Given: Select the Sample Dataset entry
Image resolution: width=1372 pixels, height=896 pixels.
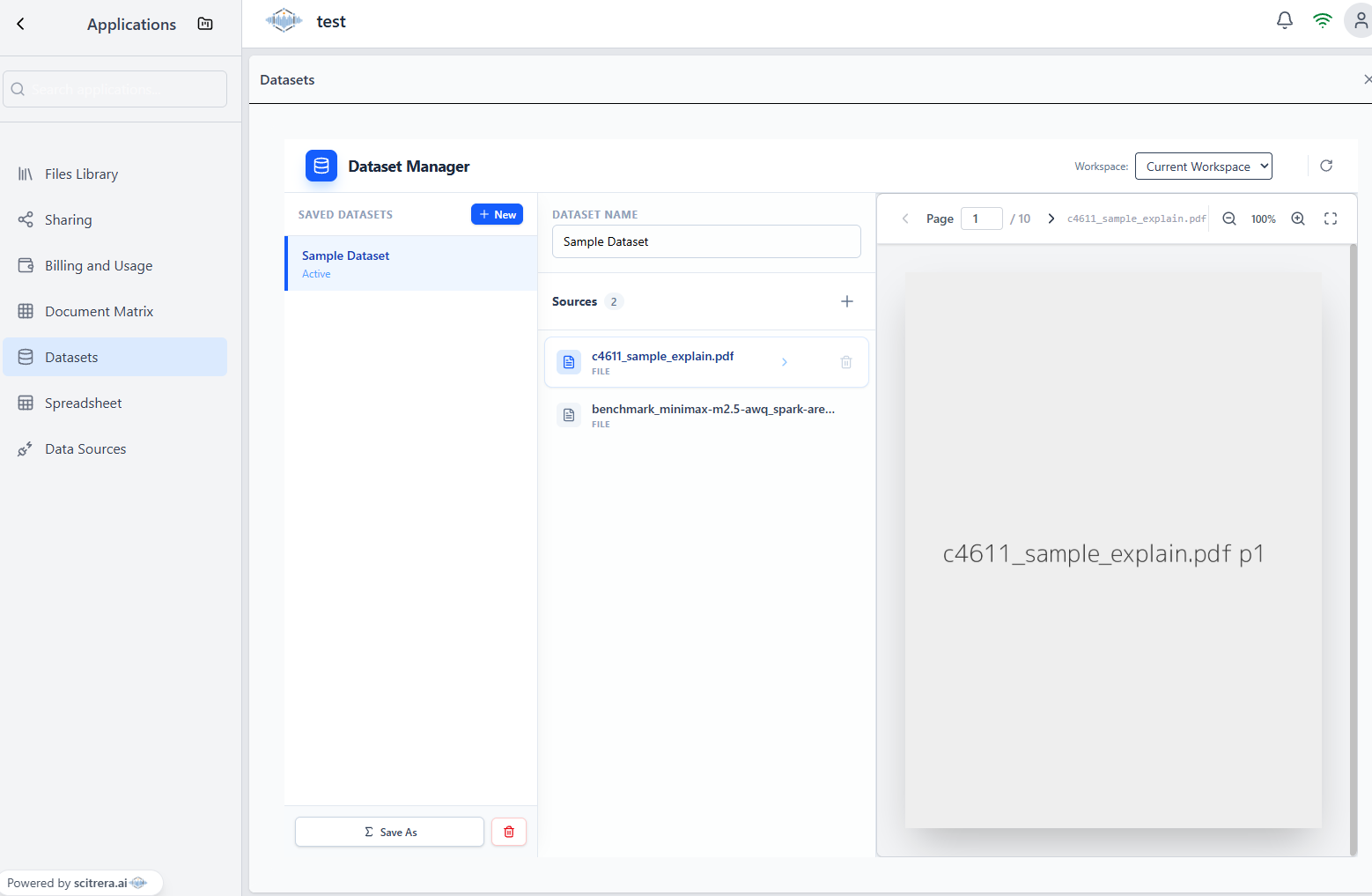Looking at the screenshot, I should [411, 263].
